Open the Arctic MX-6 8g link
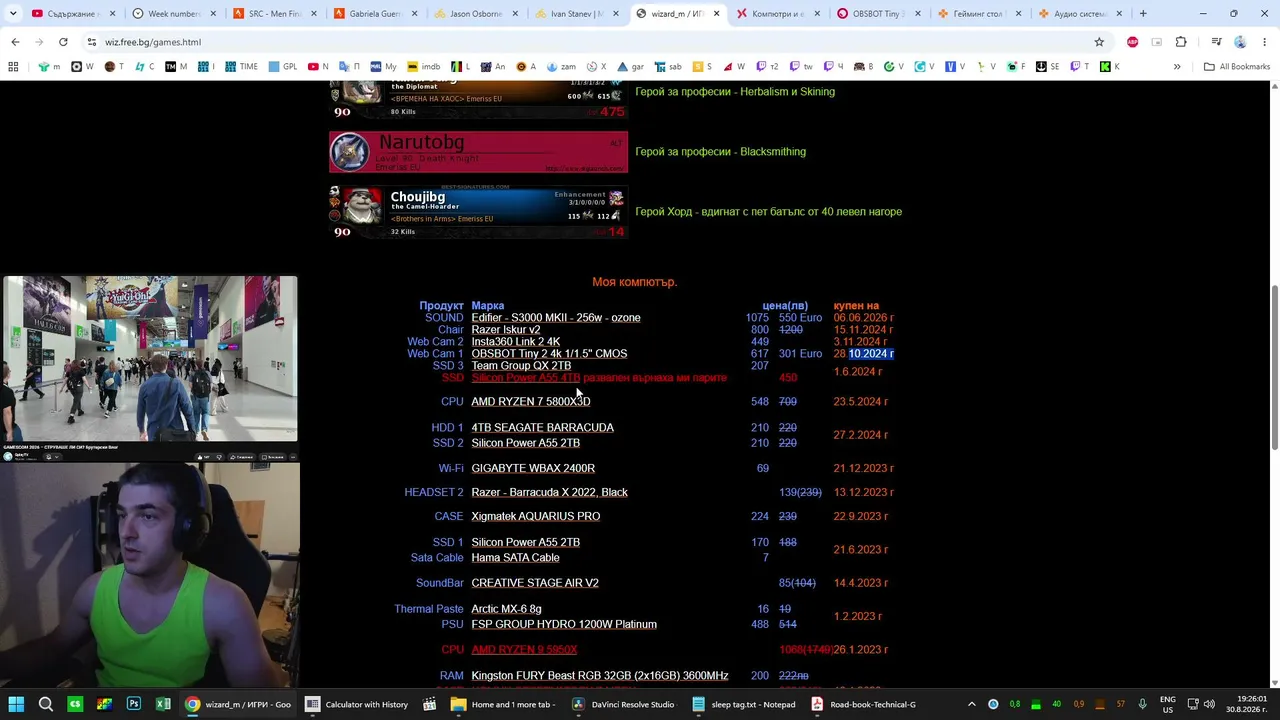The width and height of the screenshot is (1280, 720). tap(506, 609)
